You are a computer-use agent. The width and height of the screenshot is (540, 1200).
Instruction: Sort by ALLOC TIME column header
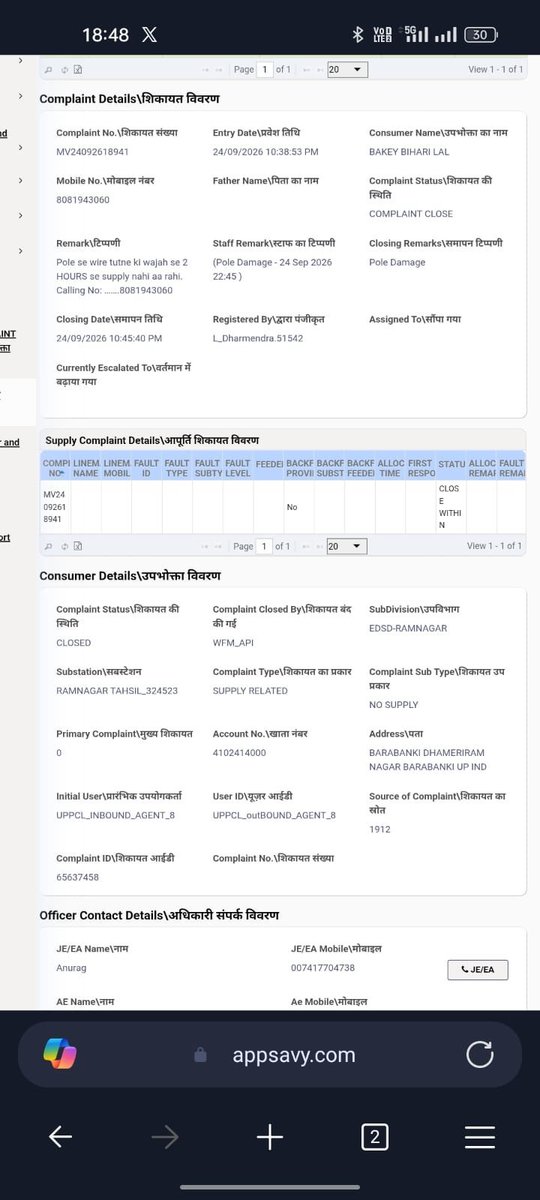tap(391, 468)
